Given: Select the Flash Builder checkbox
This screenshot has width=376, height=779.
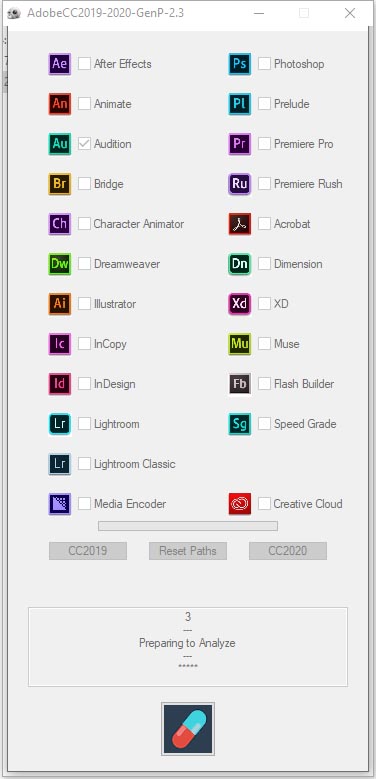Looking at the screenshot, I should coord(265,384).
